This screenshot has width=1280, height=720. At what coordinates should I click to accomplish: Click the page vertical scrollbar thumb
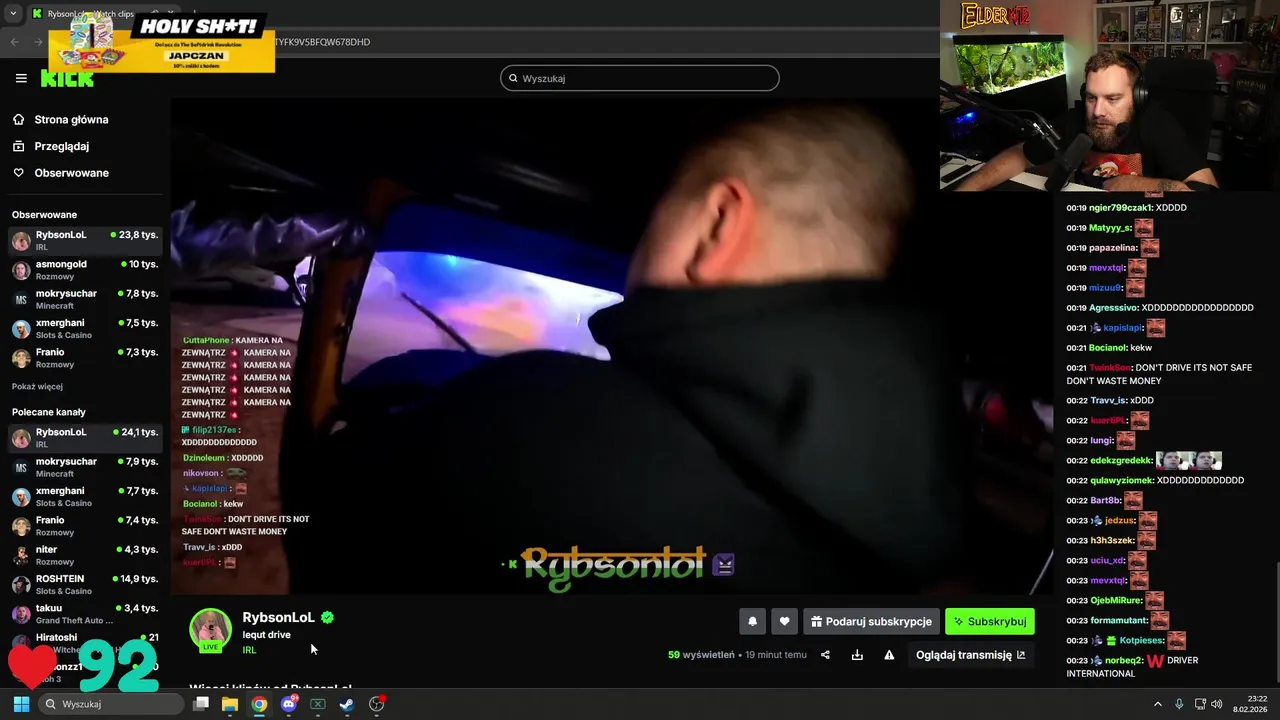pyautogui.click(x=1276, y=622)
